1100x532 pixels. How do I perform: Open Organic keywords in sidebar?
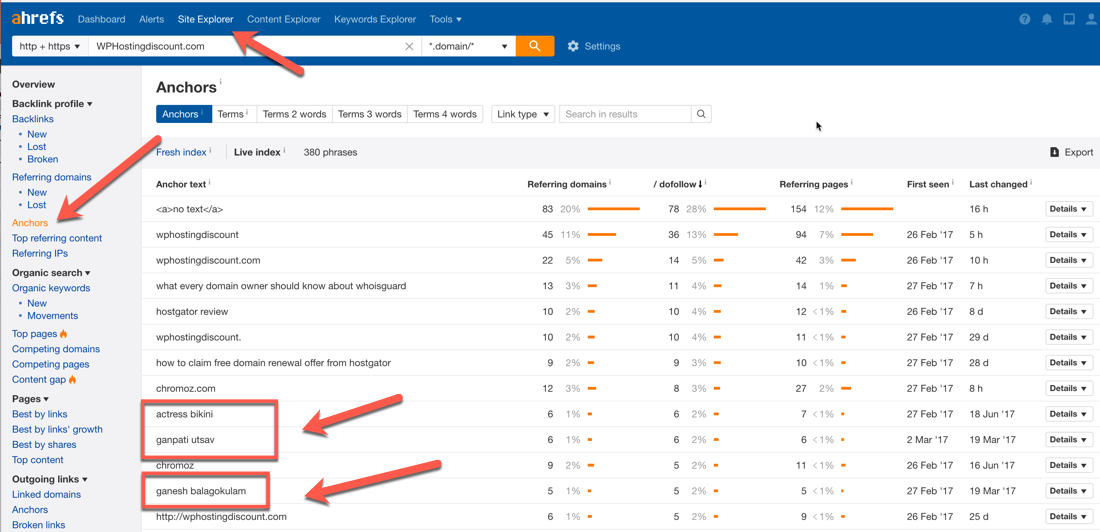click(x=51, y=288)
